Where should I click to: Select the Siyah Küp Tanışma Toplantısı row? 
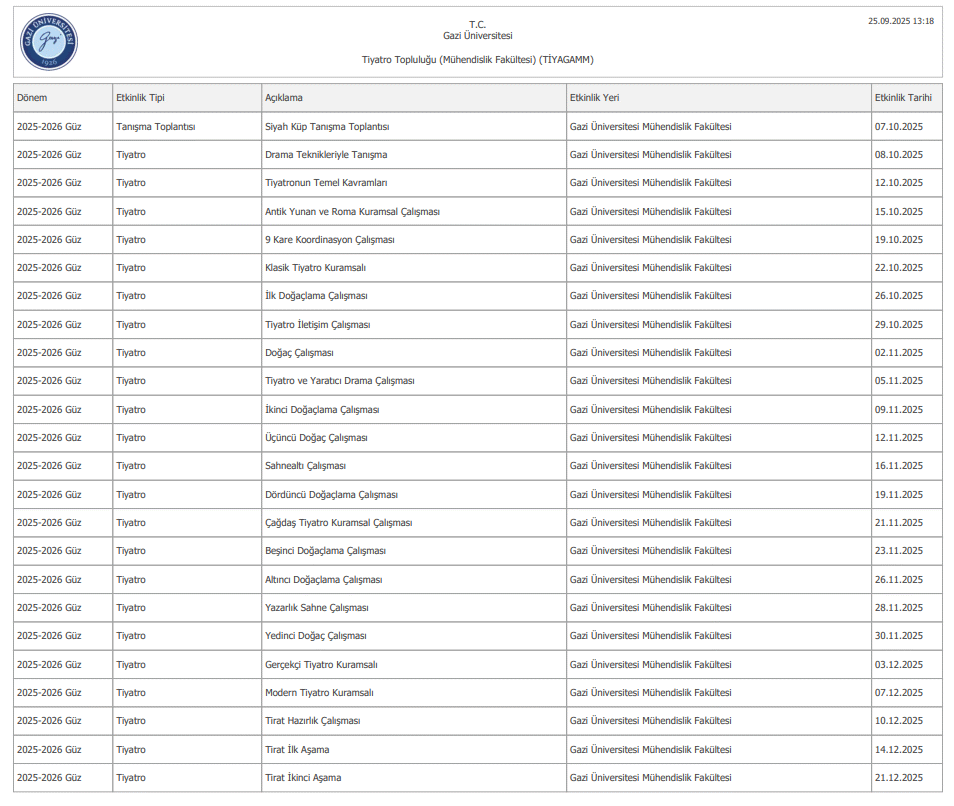[327, 127]
